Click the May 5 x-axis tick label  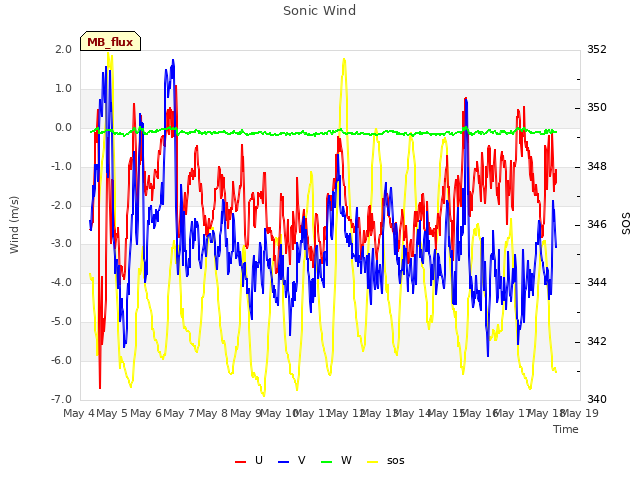click(x=112, y=413)
